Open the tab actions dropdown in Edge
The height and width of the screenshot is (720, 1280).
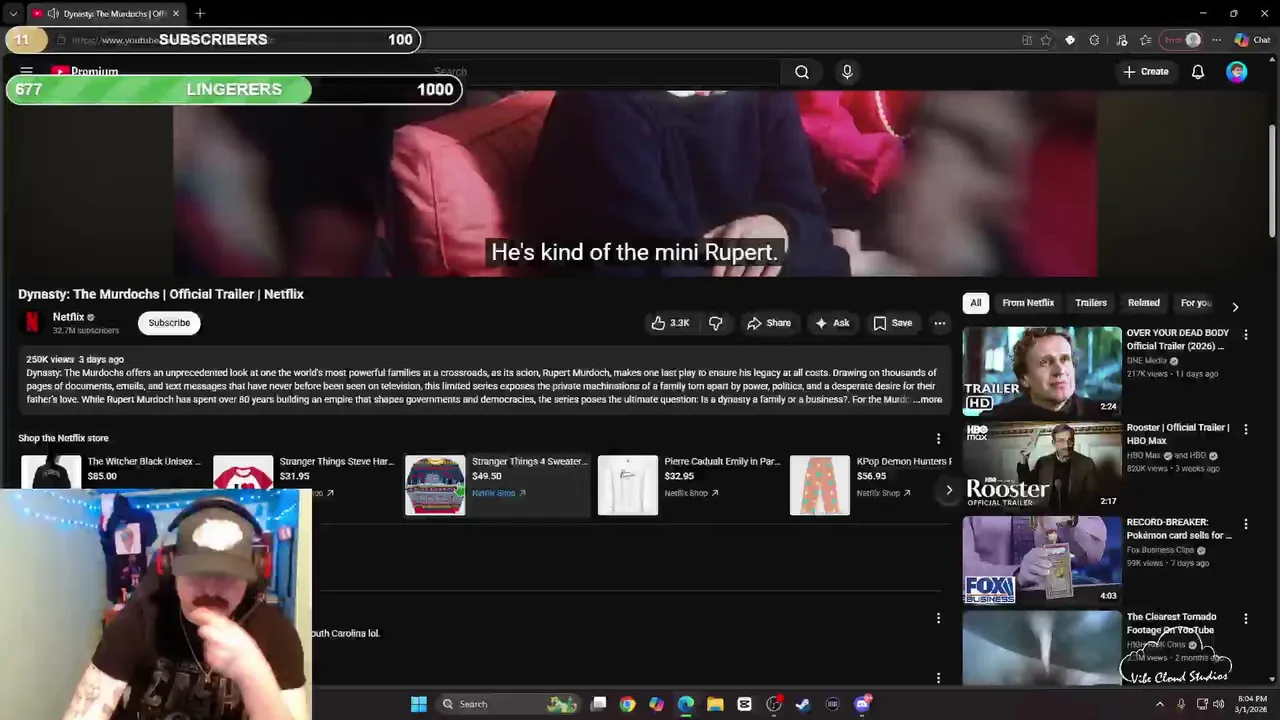pos(12,13)
